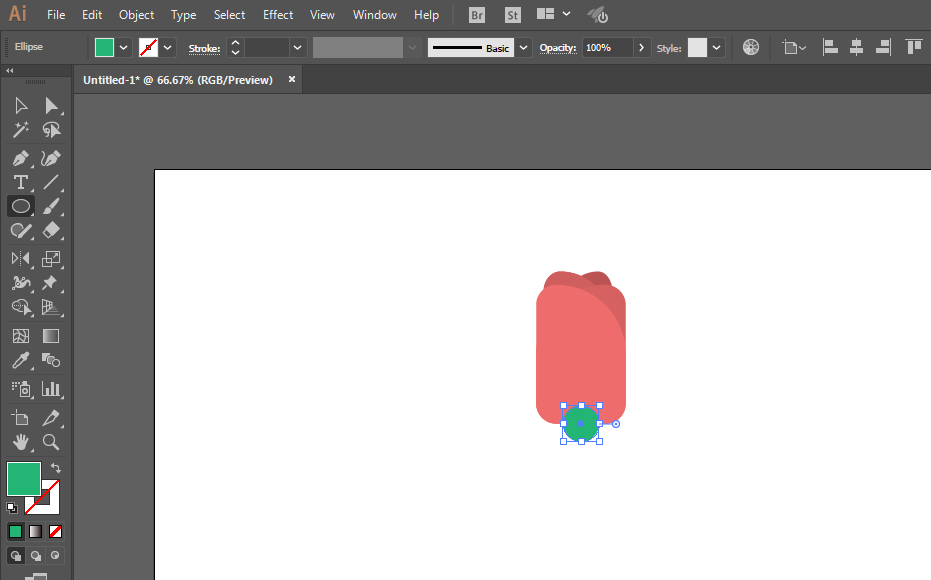
Task: Select the Pen tool
Action: tap(20, 159)
